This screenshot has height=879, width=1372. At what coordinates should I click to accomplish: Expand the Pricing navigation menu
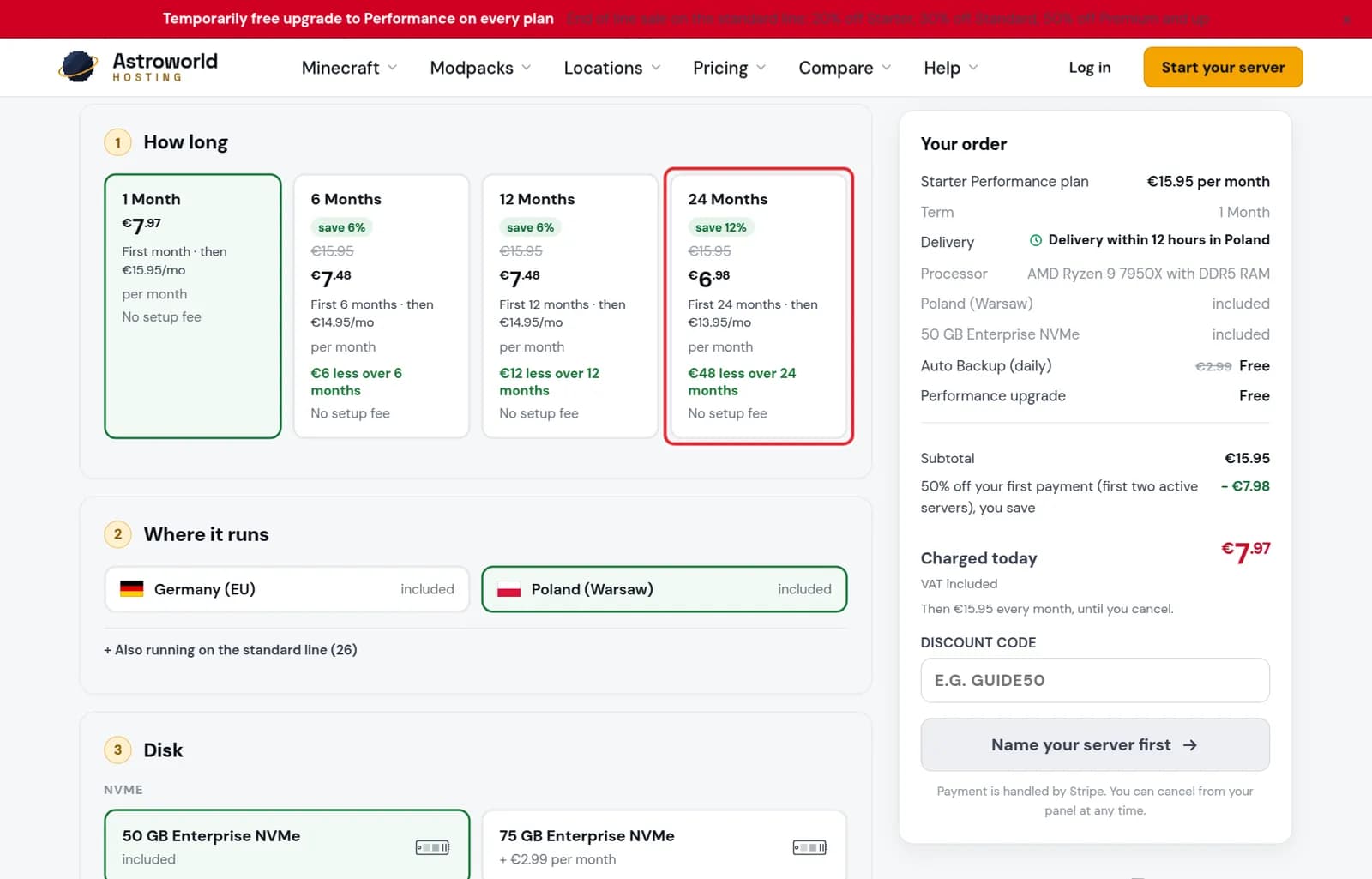click(729, 68)
